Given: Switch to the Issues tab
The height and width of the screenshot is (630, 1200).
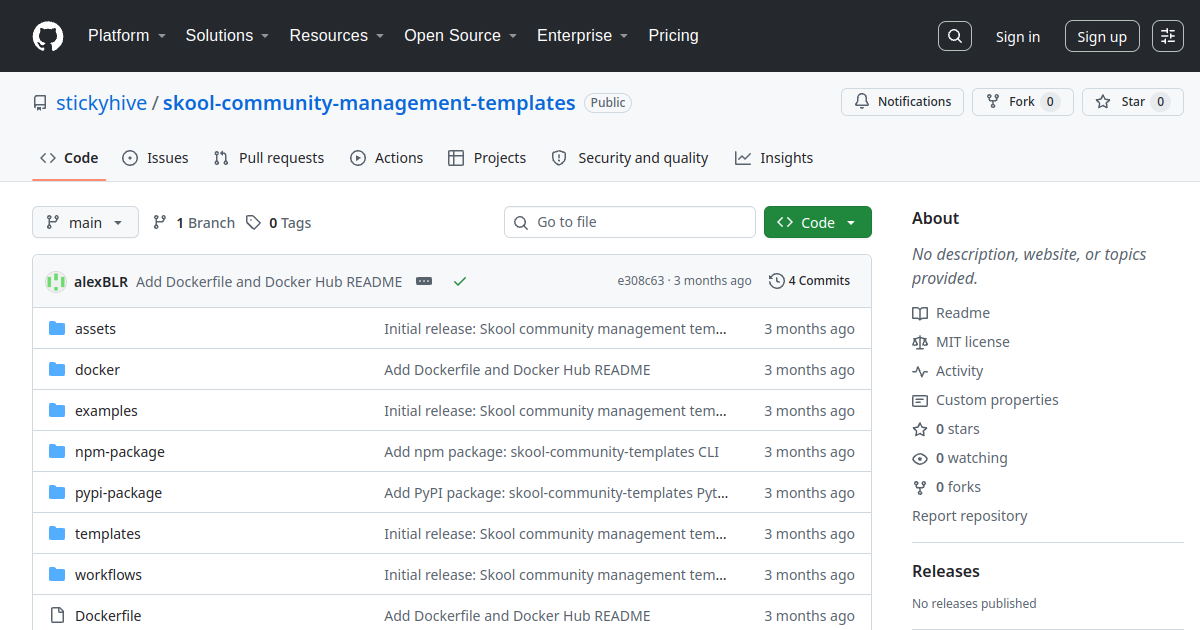Looking at the screenshot, I should pos(155,158).
